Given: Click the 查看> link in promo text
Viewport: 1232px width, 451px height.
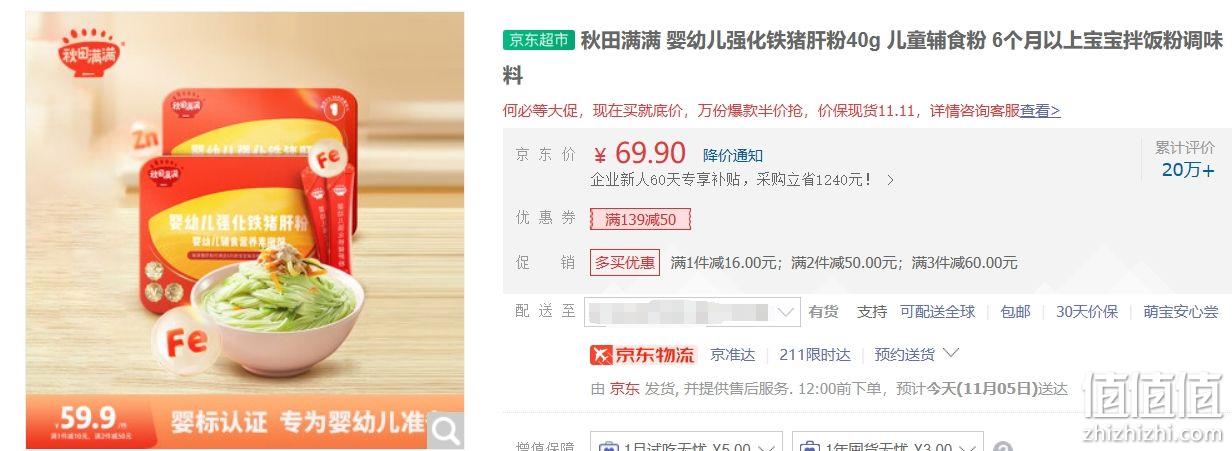Looking at the screenshot, I should 1040,111.
